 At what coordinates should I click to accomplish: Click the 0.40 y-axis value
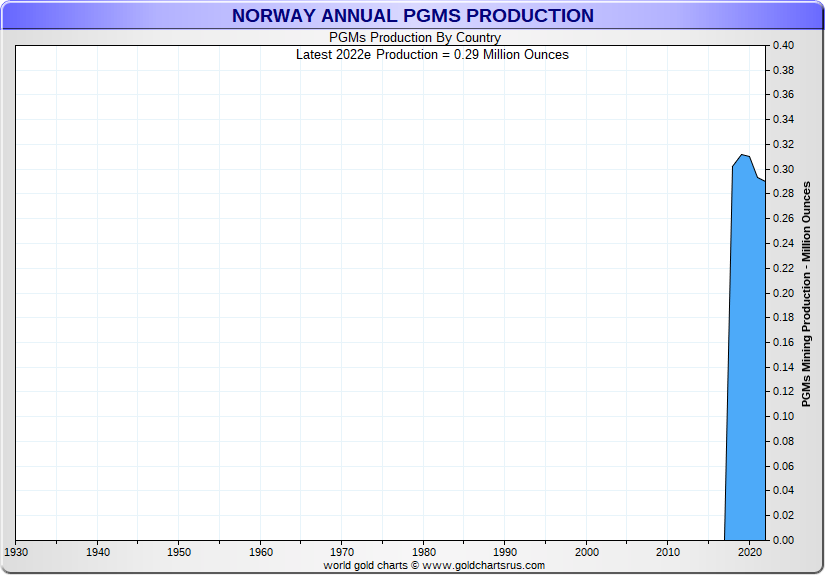point(782,46)
